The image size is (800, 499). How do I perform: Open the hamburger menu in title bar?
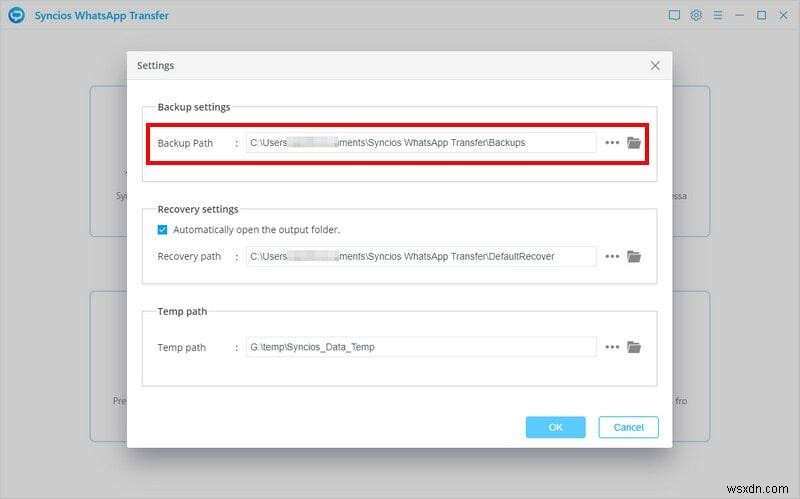click(x=718, y=15)
